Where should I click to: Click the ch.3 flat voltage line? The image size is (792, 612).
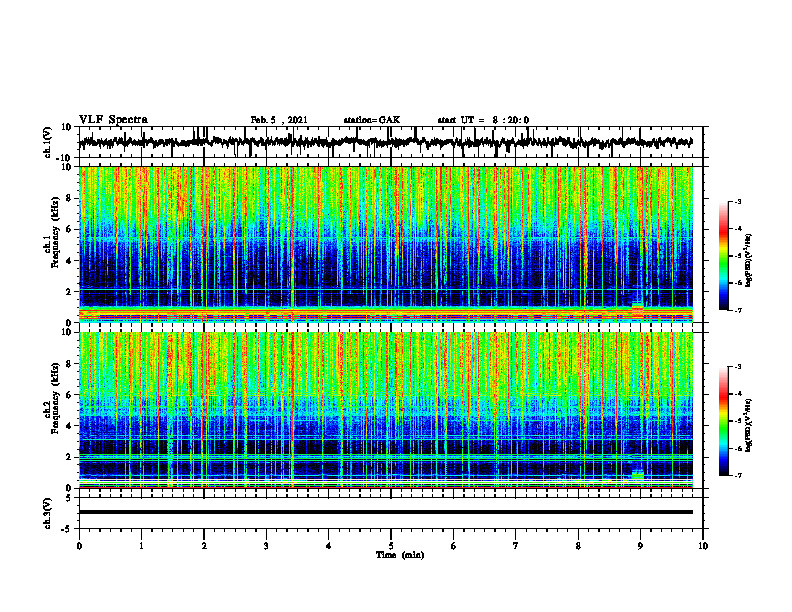click(x=386, y=512)
